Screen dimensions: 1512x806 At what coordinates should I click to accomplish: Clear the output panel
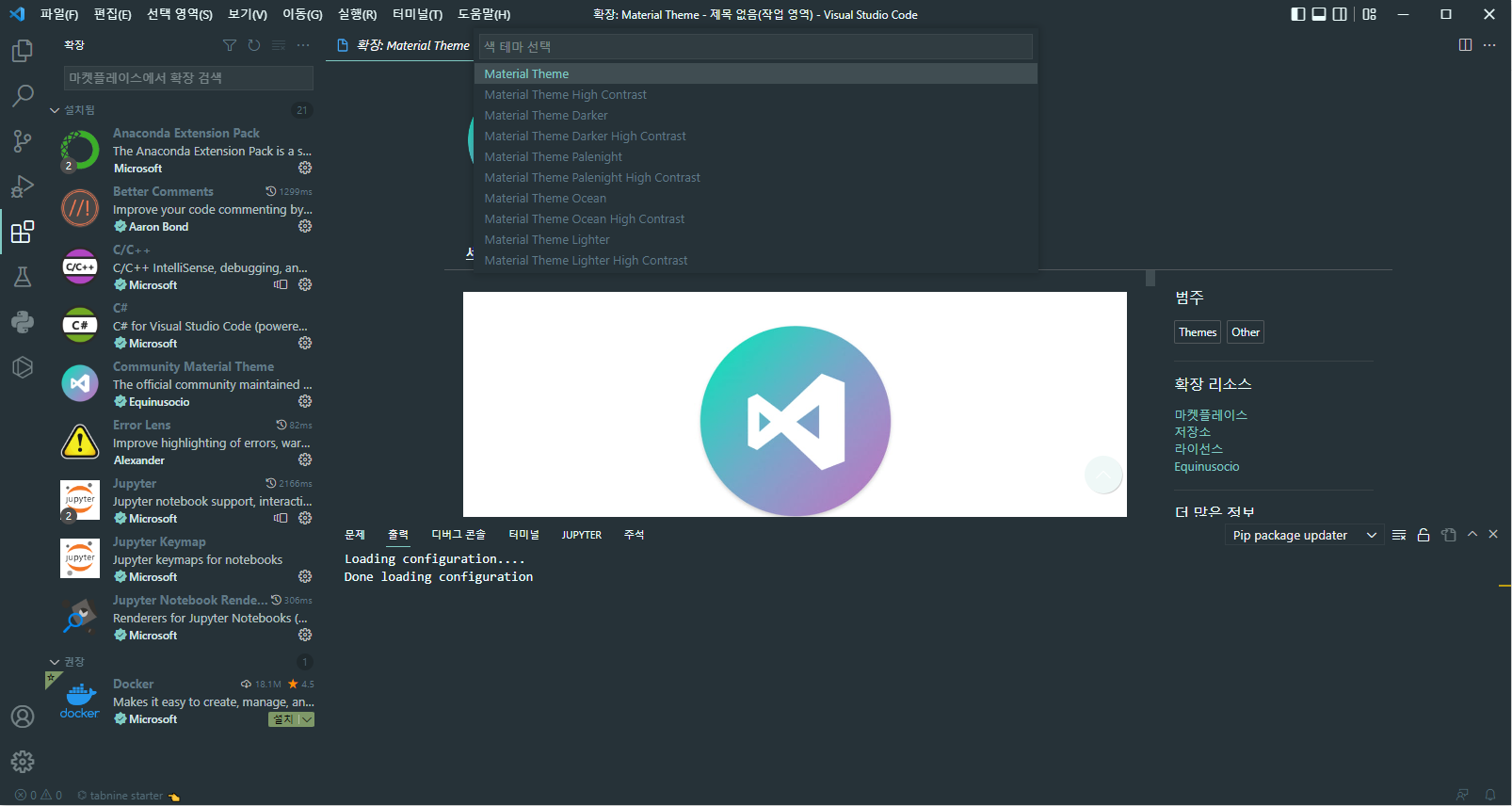[1399, 535]
